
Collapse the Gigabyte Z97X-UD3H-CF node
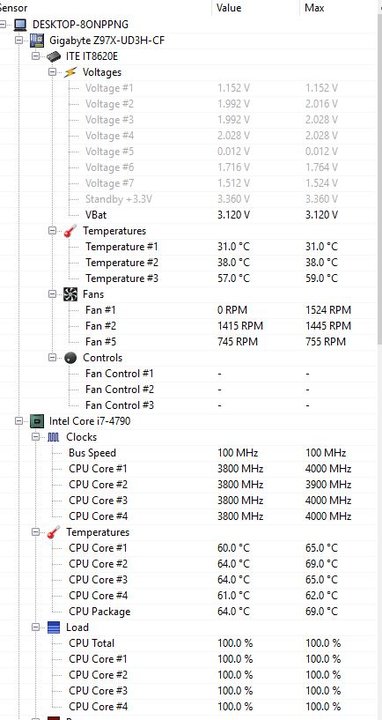click(19, 40)
